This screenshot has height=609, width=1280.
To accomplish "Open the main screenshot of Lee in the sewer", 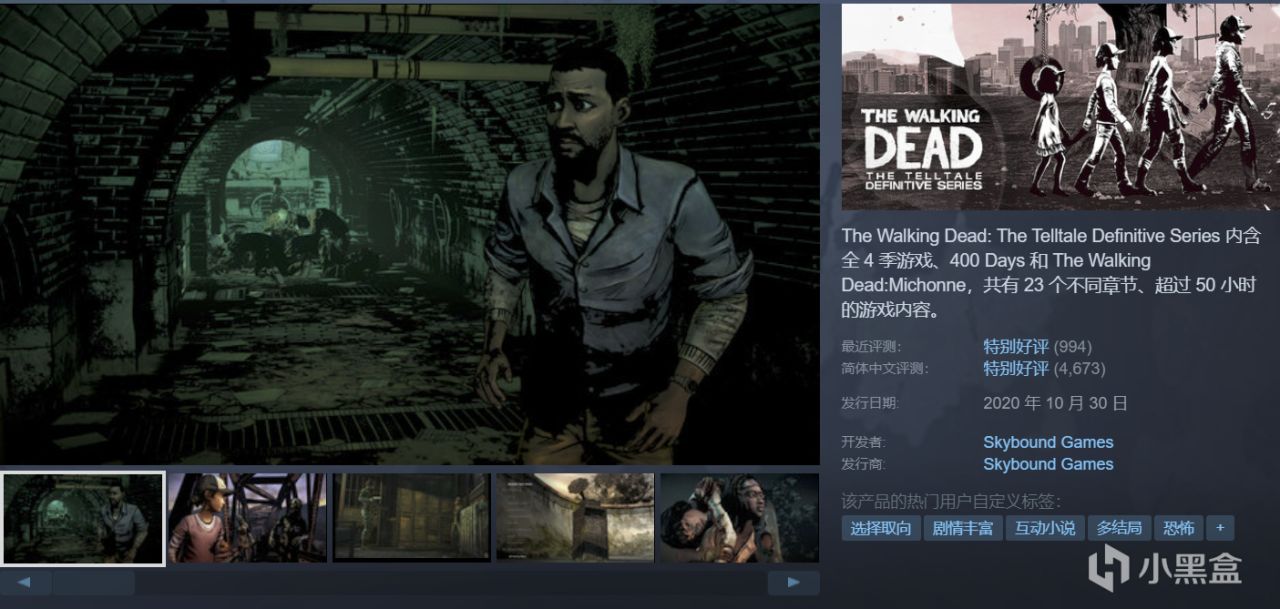I will (x=410, y=234).
